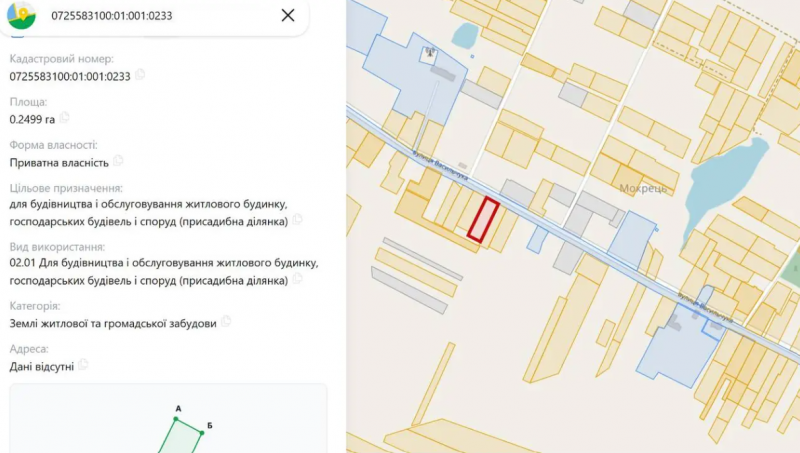Copy the Вид використання 02.01 text
This screenshot has width=800, height=453.
click(297, 279)
